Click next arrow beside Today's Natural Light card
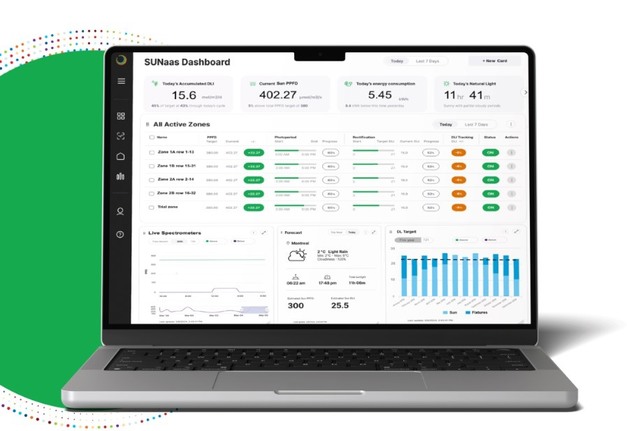This screenshot has width=627, height=431. [526, 93]
